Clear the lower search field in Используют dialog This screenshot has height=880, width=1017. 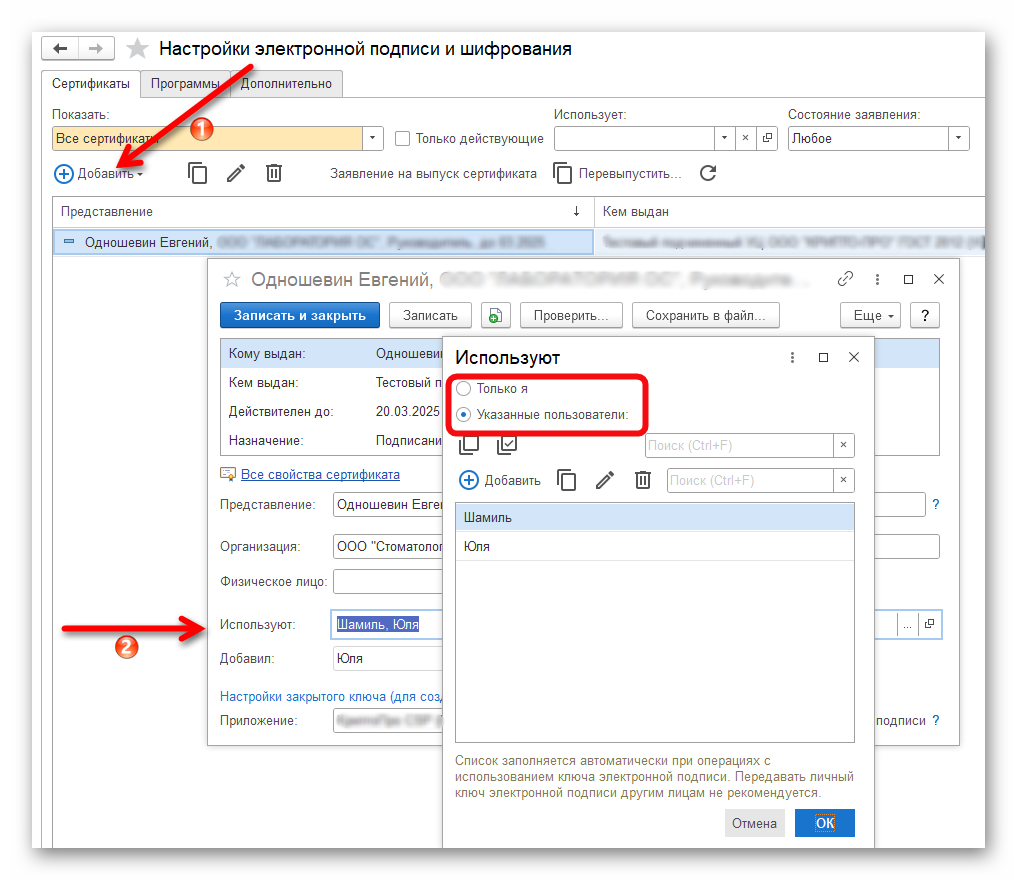[843, 480]
